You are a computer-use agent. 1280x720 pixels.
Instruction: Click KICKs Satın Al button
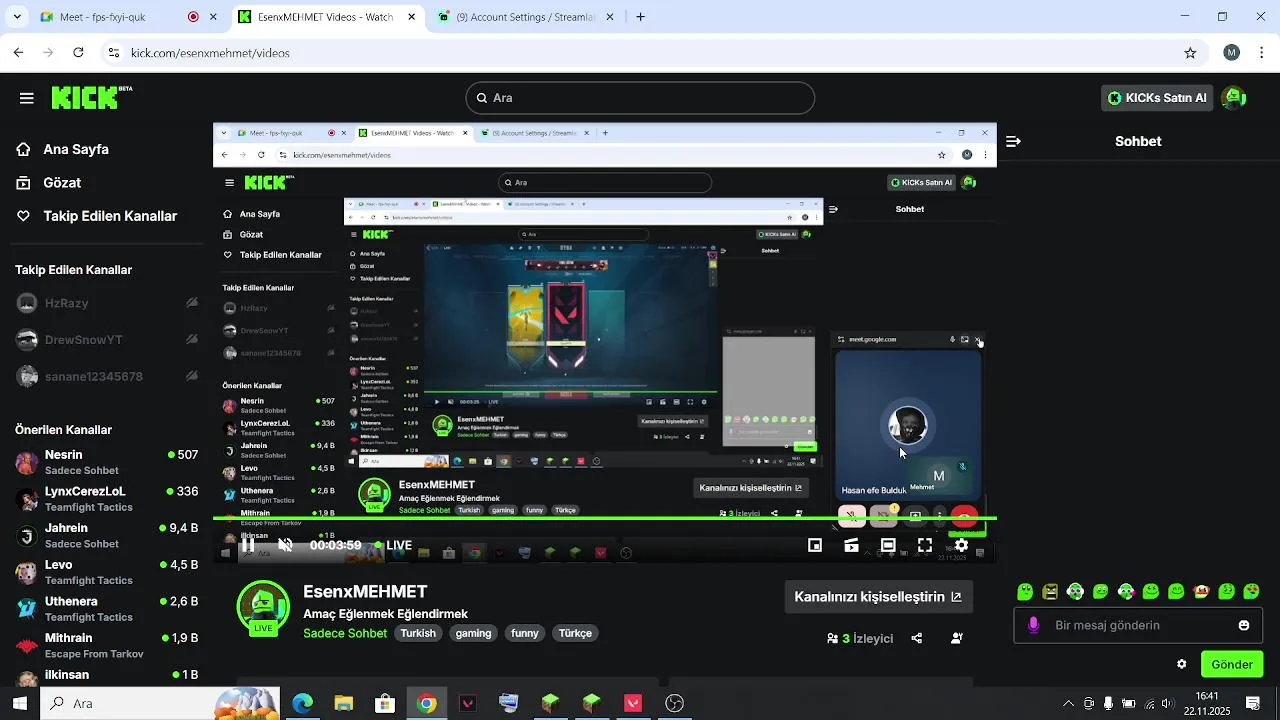(x=1159, y=98)
